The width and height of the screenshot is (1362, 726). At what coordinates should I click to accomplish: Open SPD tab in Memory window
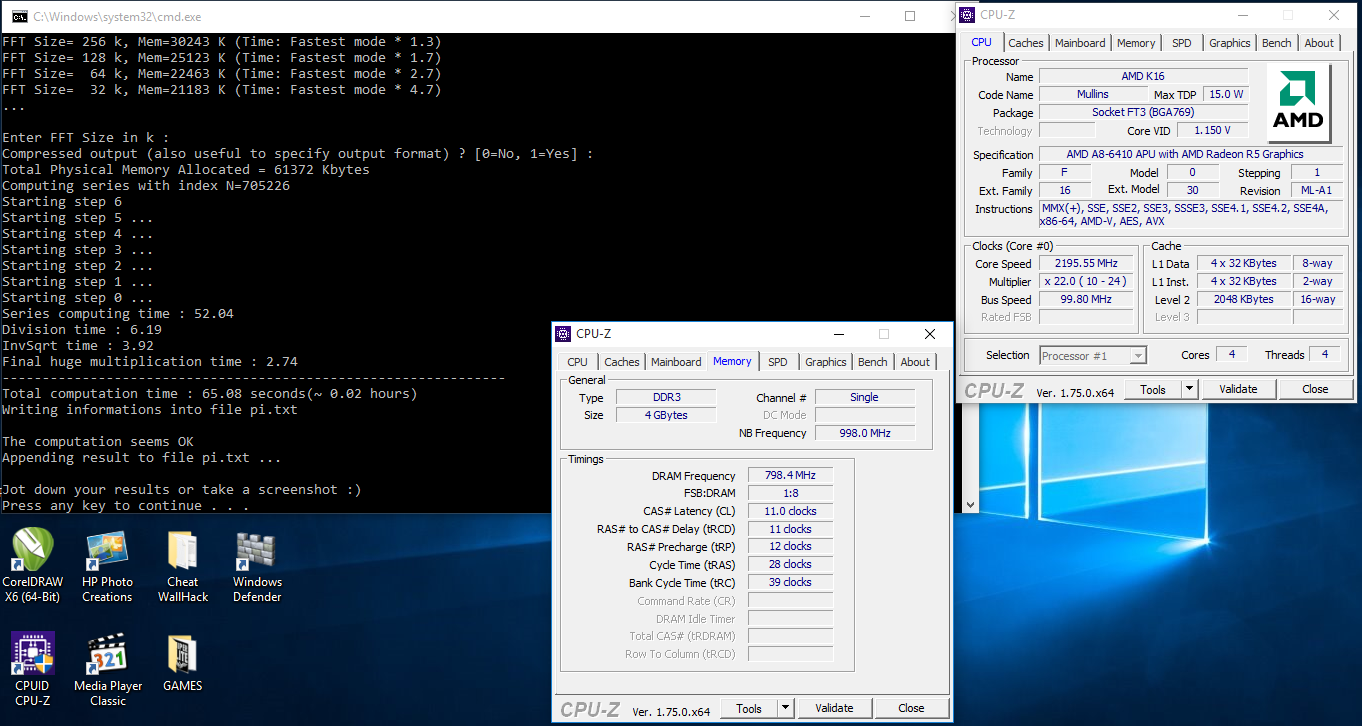(778, 362)
